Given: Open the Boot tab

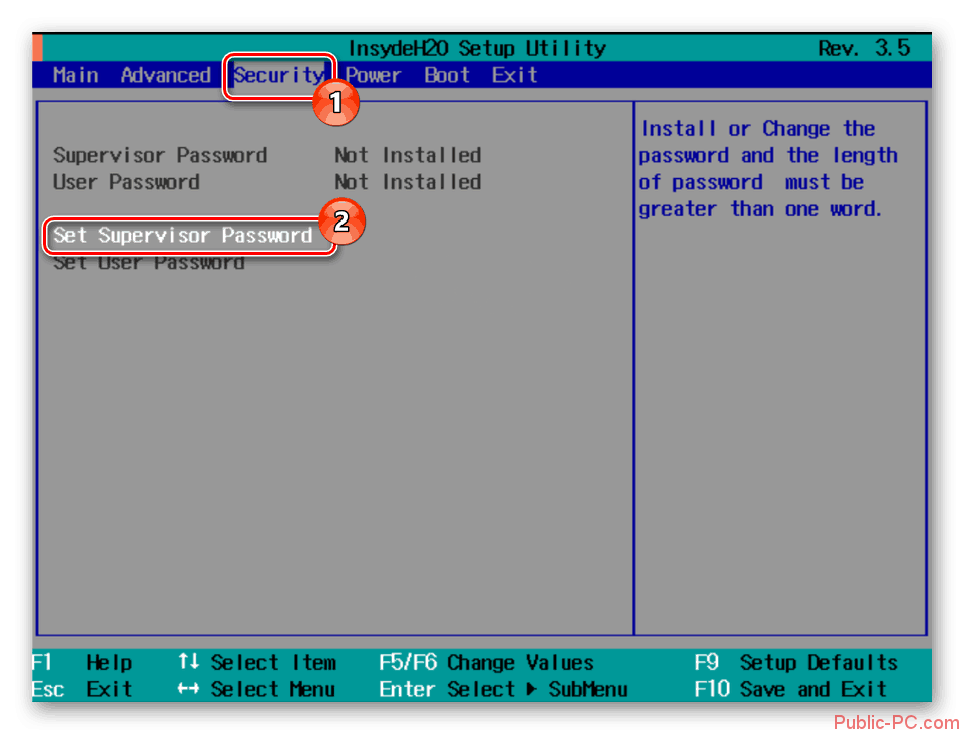Looking at the screenshot, I should (x=446, y=75).
